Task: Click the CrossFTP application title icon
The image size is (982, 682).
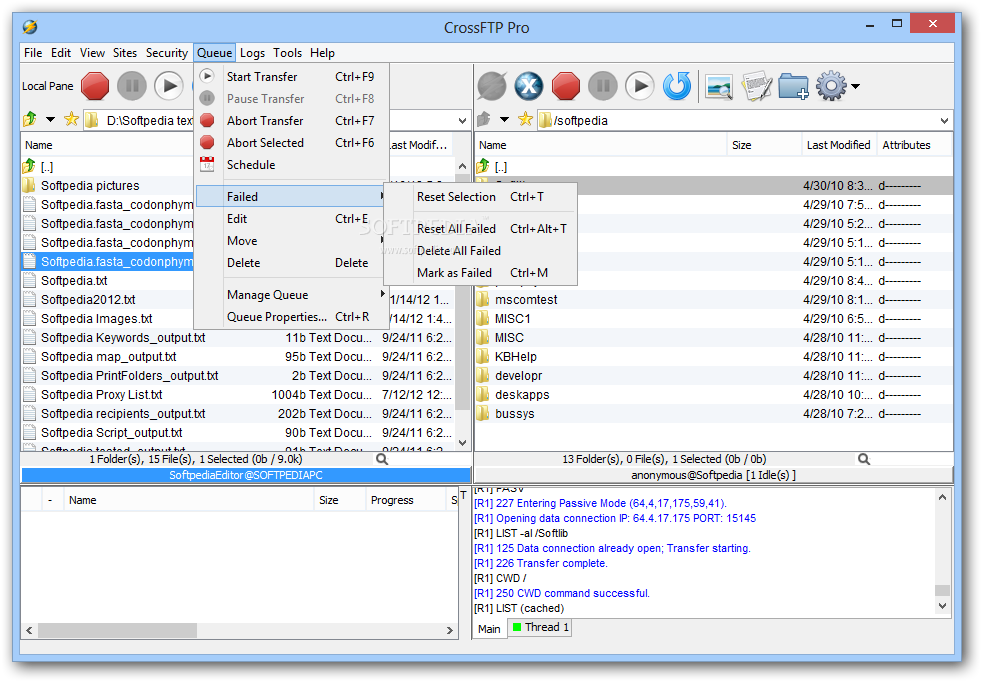Action: click(30, 27)
